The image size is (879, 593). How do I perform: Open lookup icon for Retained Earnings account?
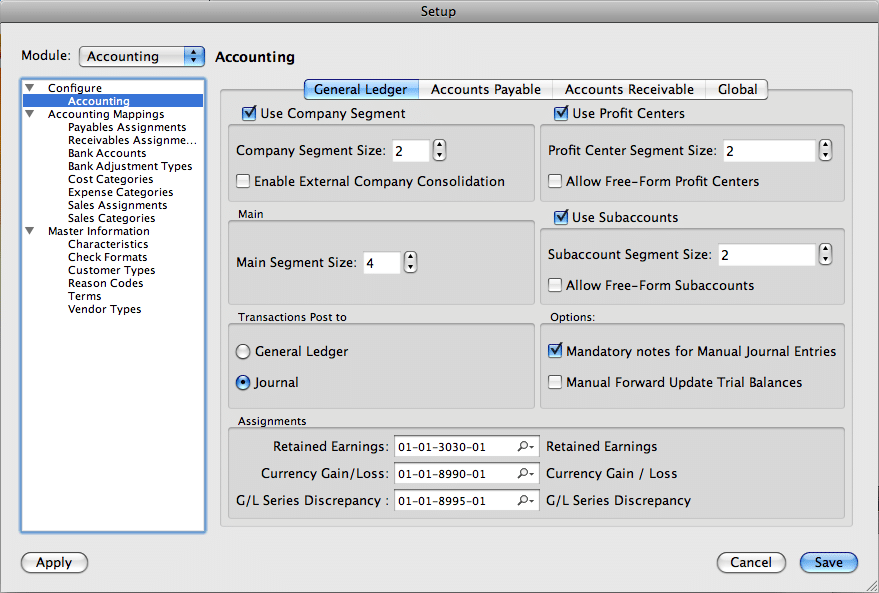[525, 447]
